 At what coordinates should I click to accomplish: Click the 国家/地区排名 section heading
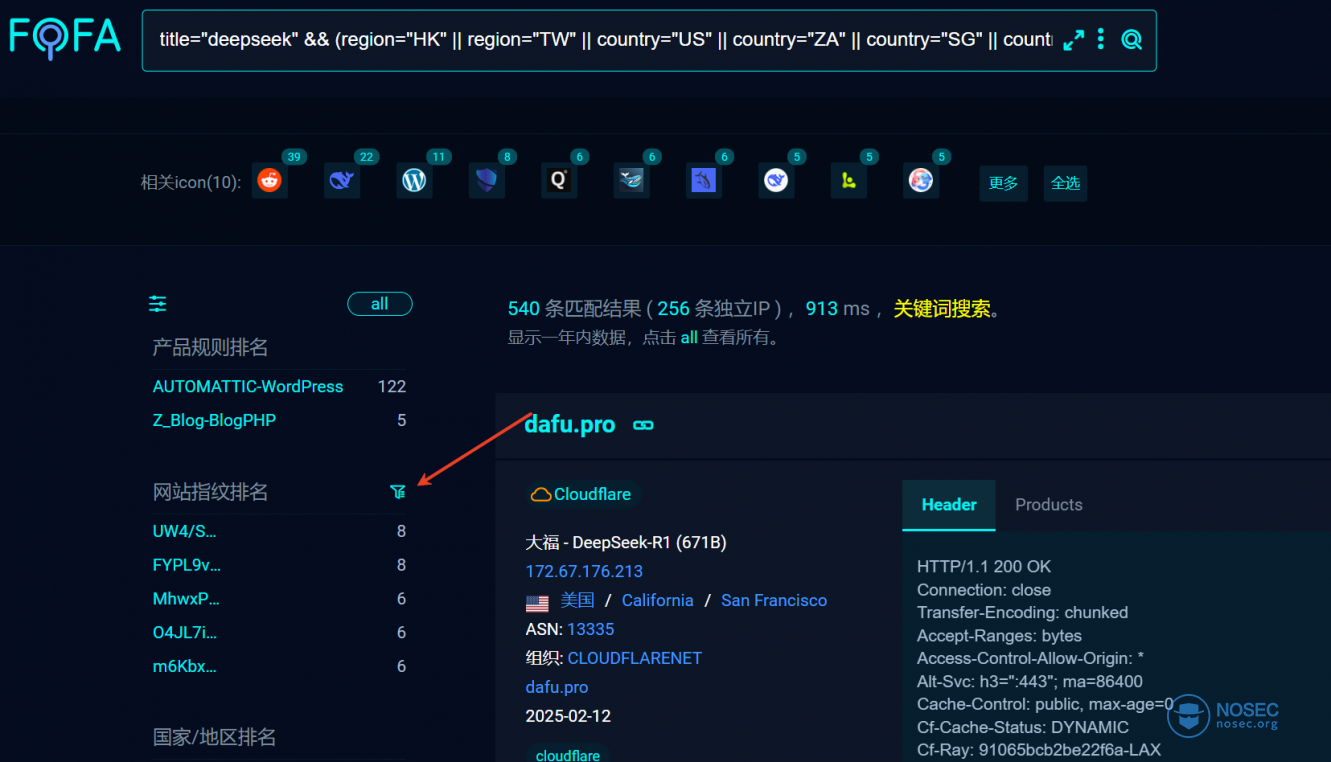pyautogui.click(x=214, y=737)
